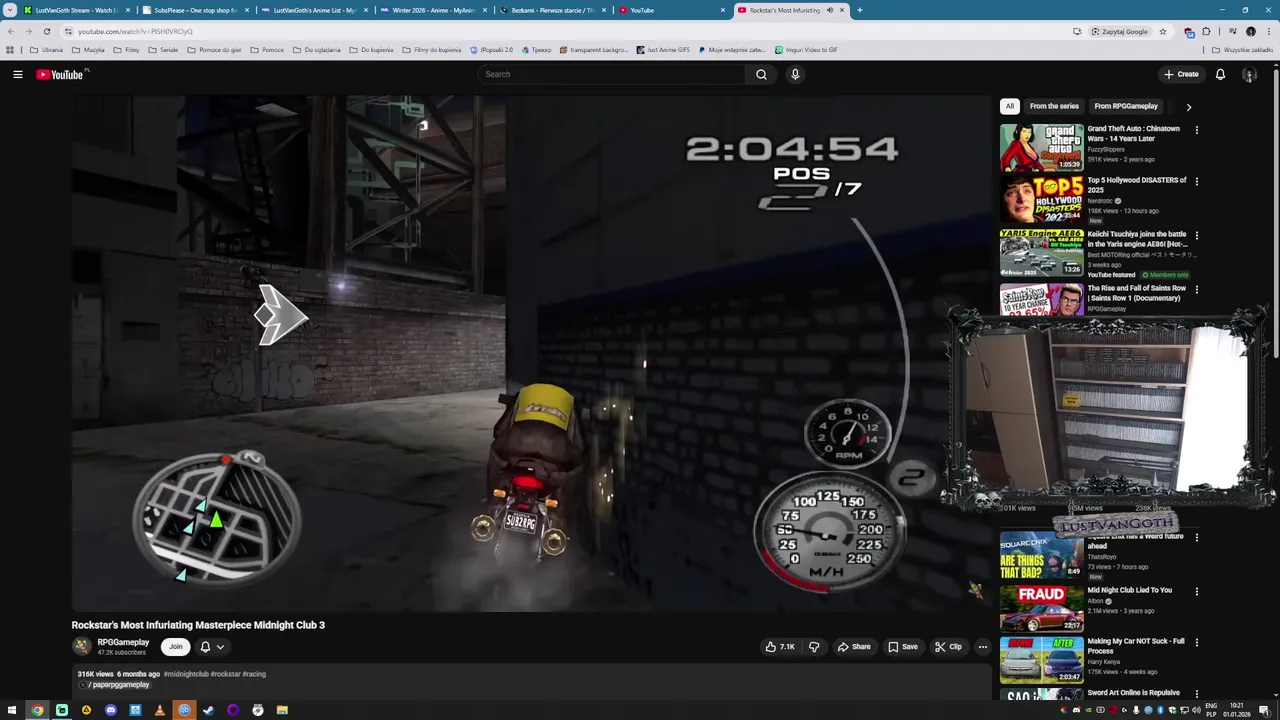Open Windows Start menu

(11, 710)
